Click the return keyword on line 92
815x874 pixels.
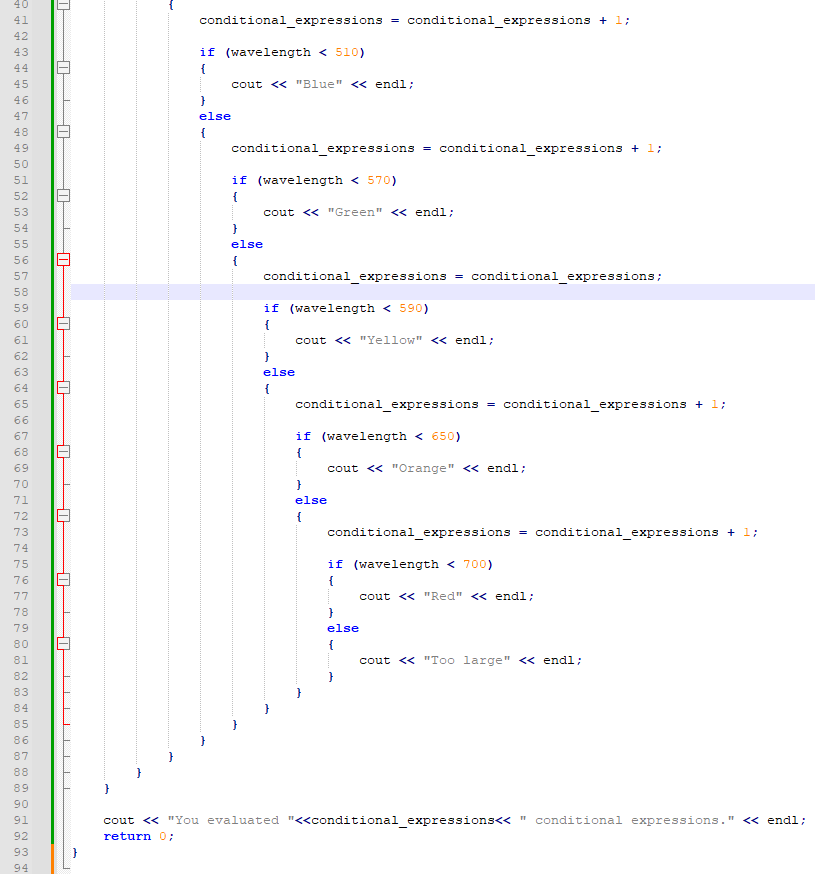click(127, 836)
